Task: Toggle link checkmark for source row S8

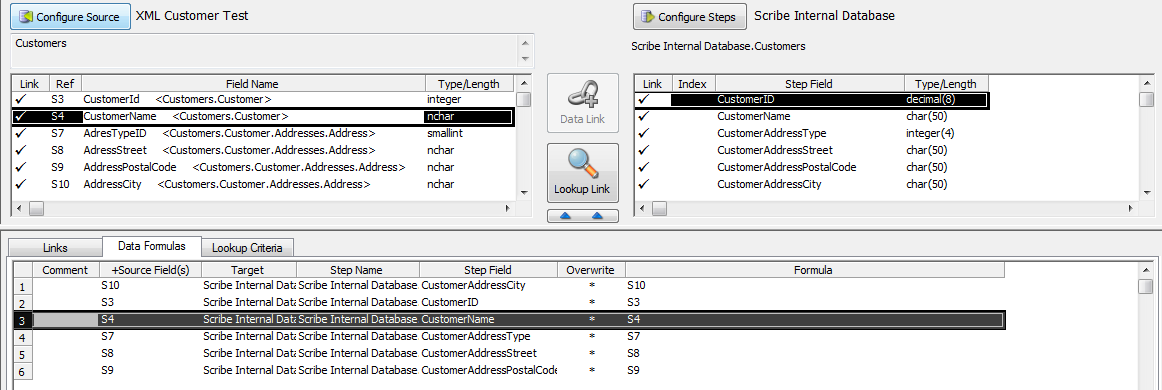Action: pos(21,150)
